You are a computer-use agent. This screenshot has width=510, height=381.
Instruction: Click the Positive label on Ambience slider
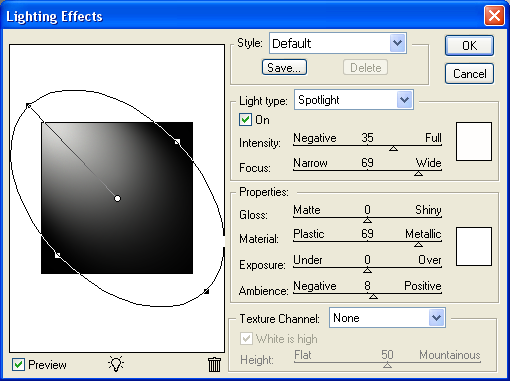423,286
